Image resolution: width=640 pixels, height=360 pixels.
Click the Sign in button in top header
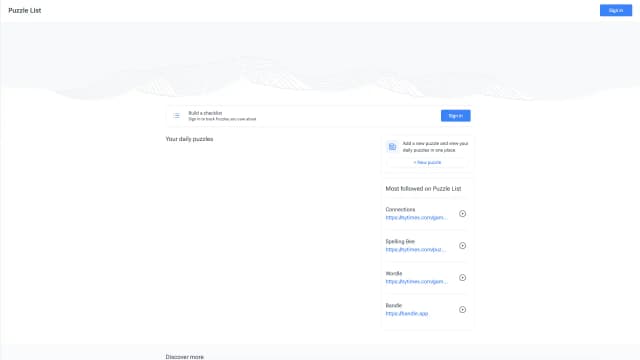[616, 10]
